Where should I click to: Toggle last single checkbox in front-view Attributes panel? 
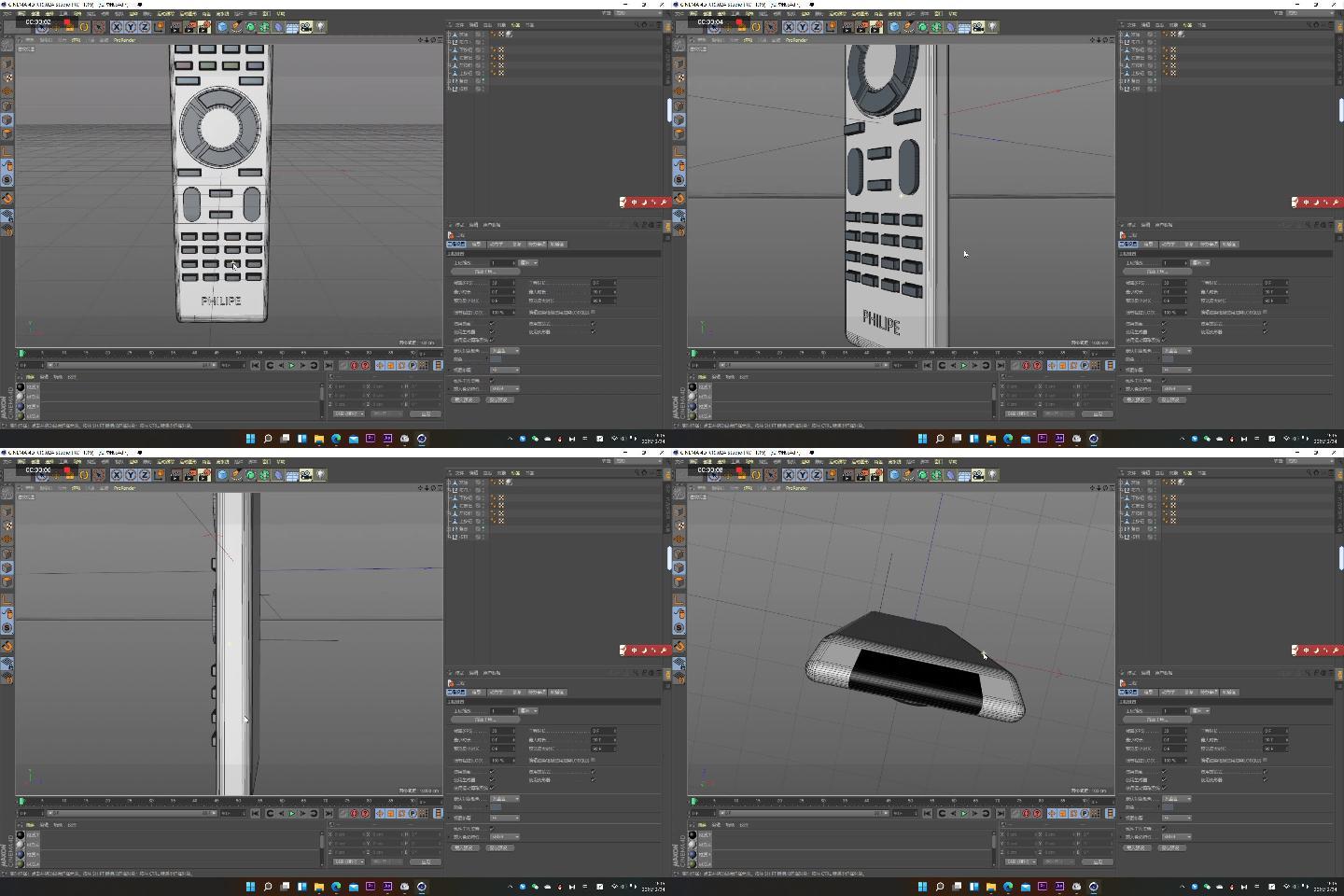tap(492, 381)
